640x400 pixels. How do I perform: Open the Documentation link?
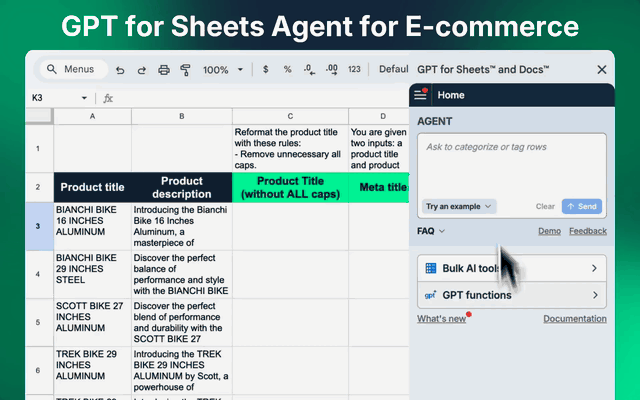[x=575, y=319]
